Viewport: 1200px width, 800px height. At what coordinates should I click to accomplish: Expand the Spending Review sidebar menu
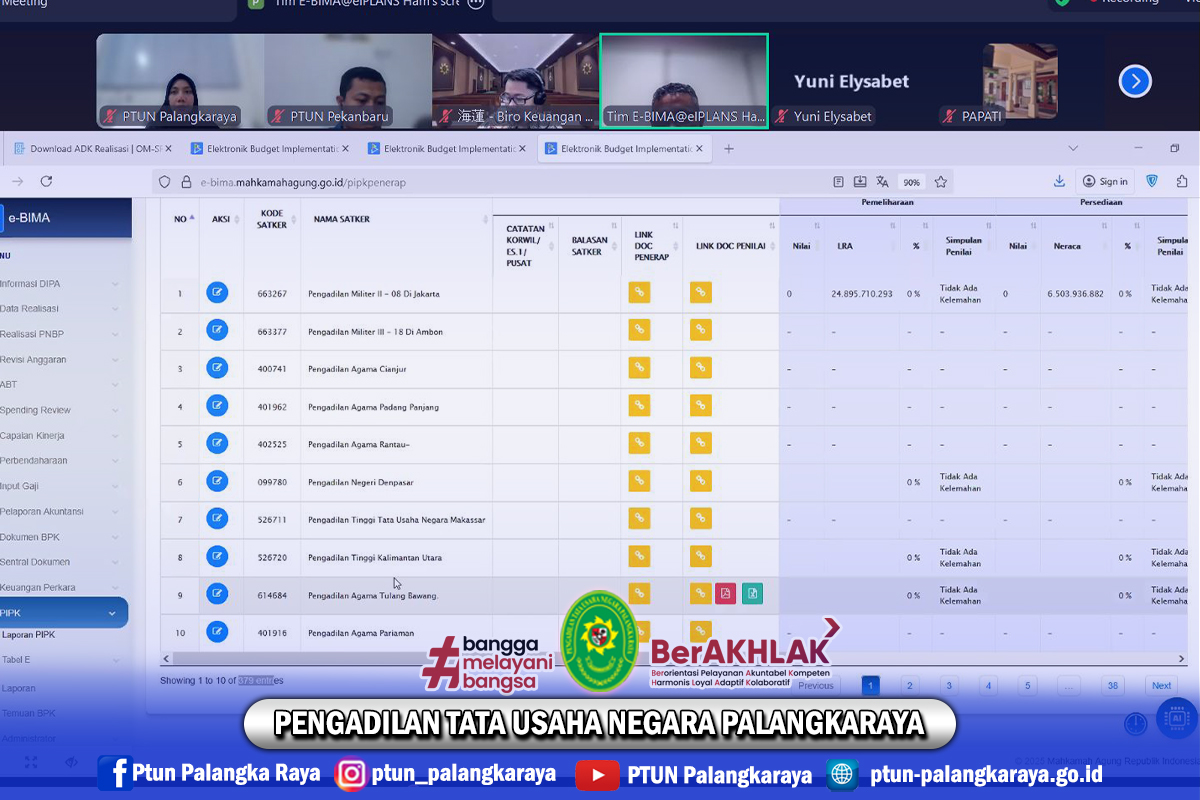(x=60, y=410)
